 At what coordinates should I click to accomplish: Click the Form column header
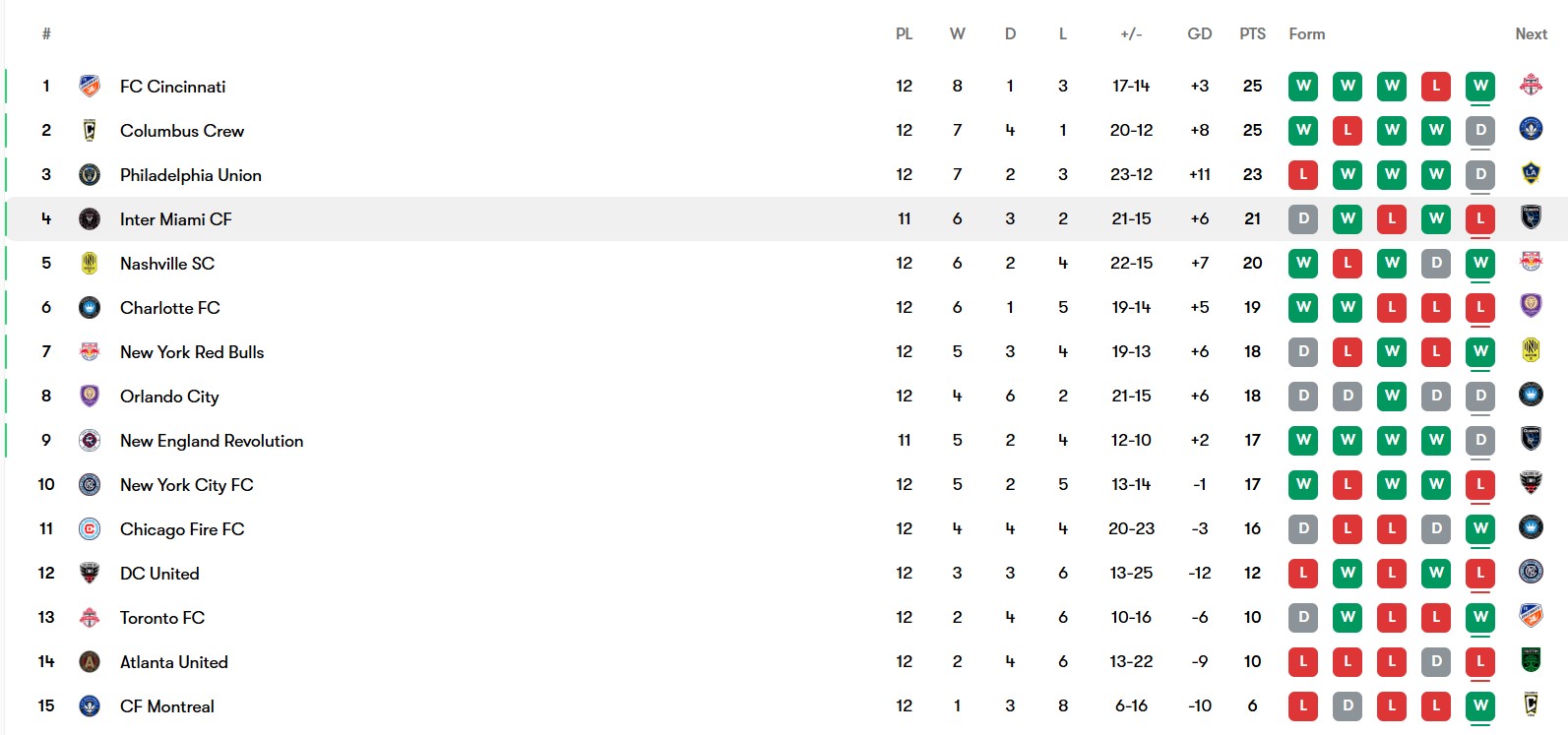(x=1307, y=34)
